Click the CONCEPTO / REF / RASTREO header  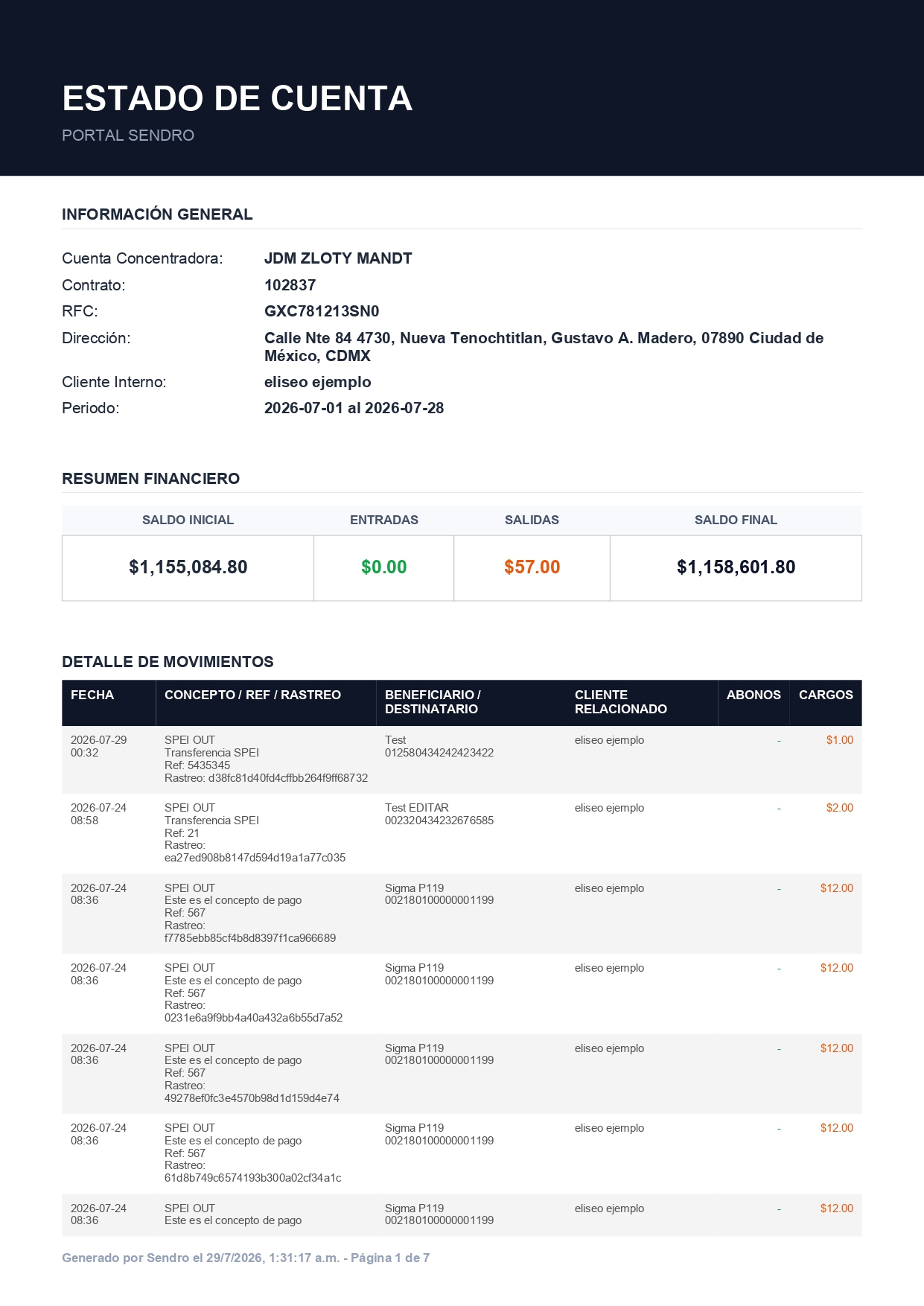click(x=252, y=695)
